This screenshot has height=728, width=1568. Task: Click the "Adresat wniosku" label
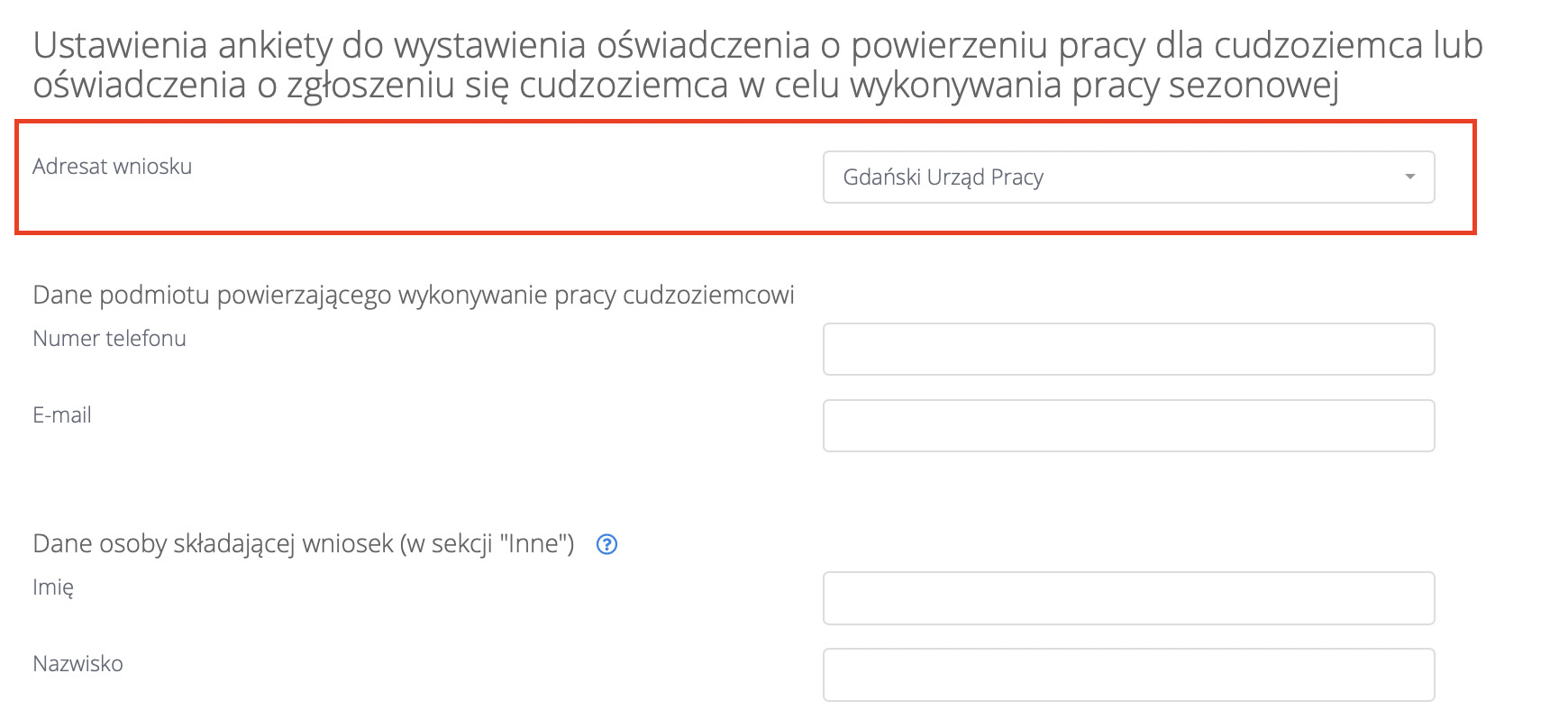point(112,167)
